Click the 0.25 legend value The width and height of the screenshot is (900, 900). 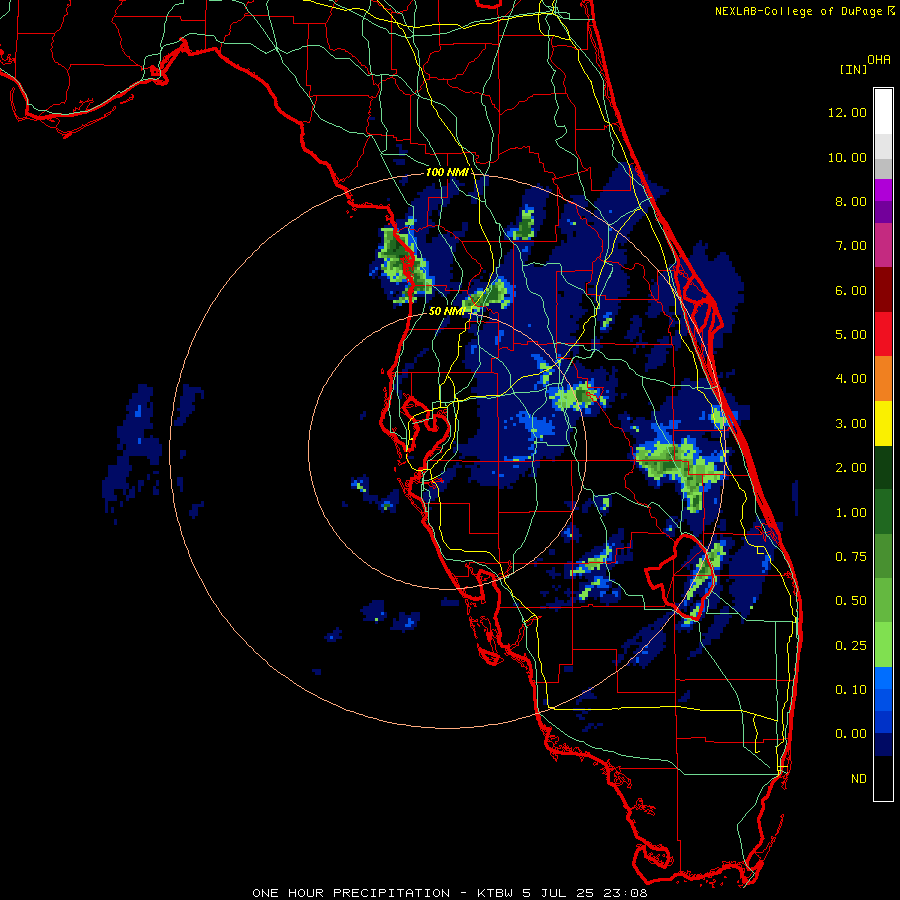click(851, 646)
